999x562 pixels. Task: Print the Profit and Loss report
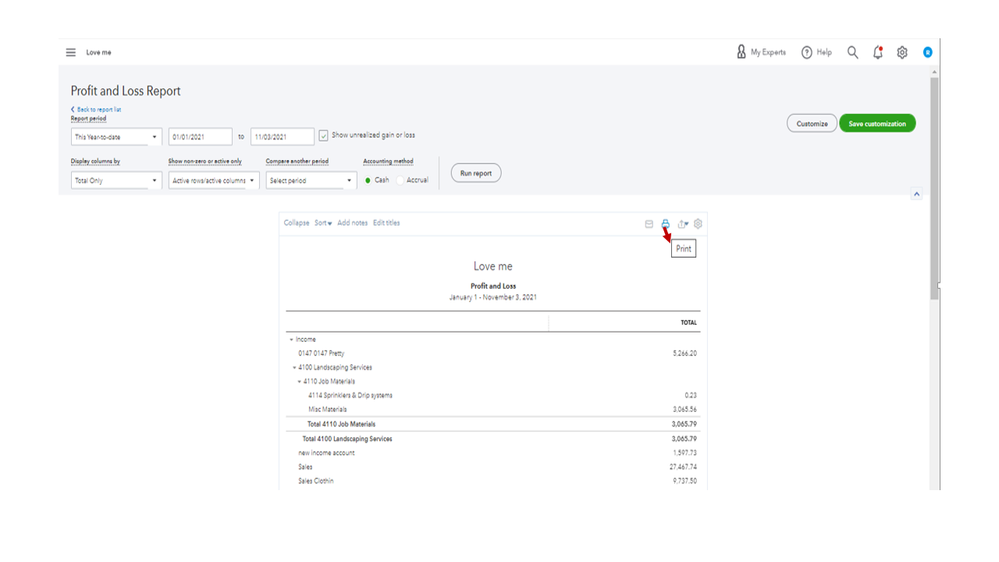(665, 224)
